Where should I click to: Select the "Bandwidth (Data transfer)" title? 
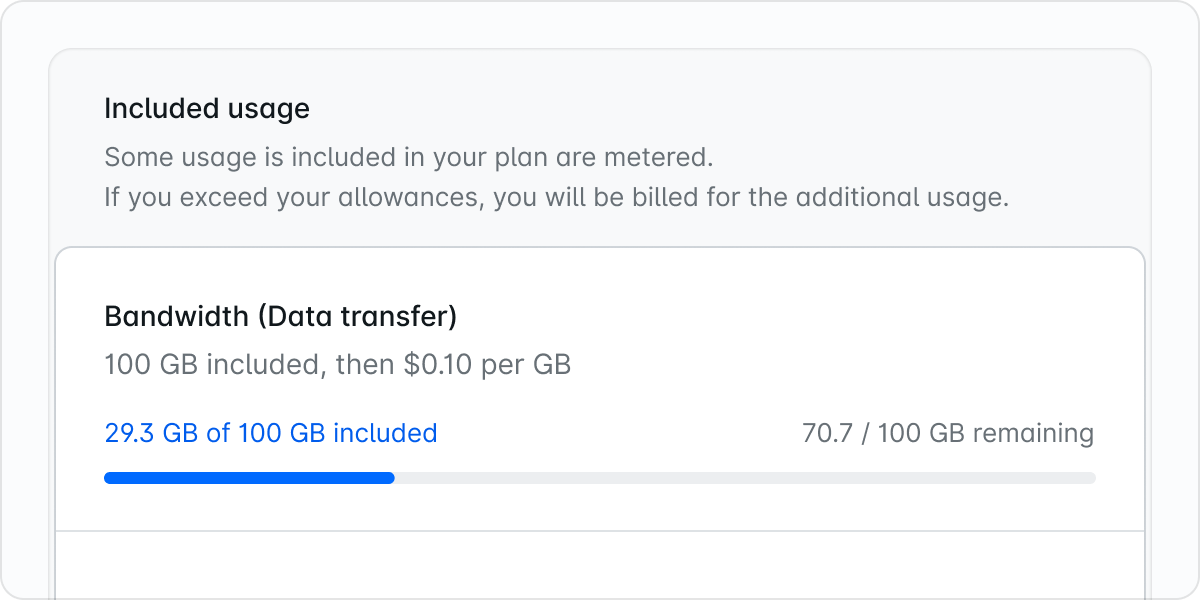(280, 317)
